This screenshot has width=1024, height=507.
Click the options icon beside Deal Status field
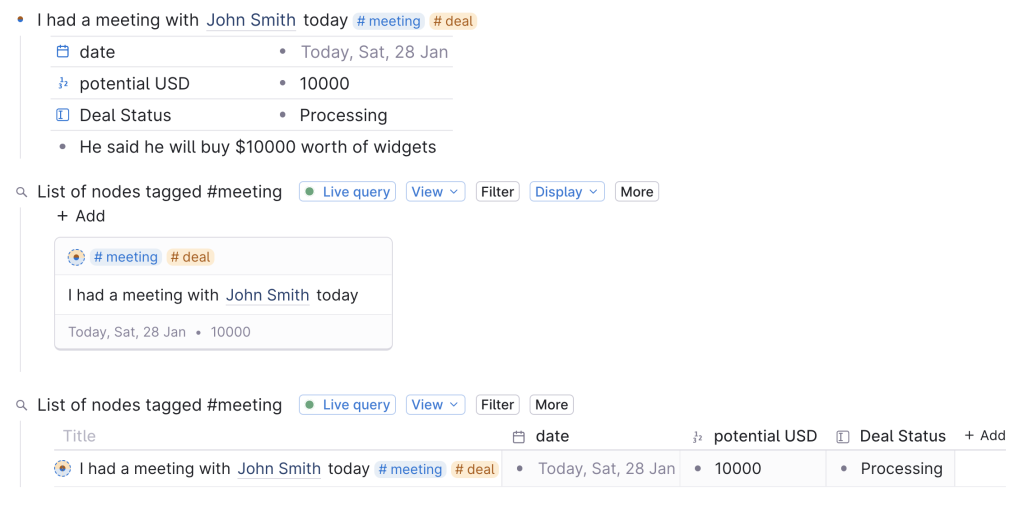(x=63, y=115)
